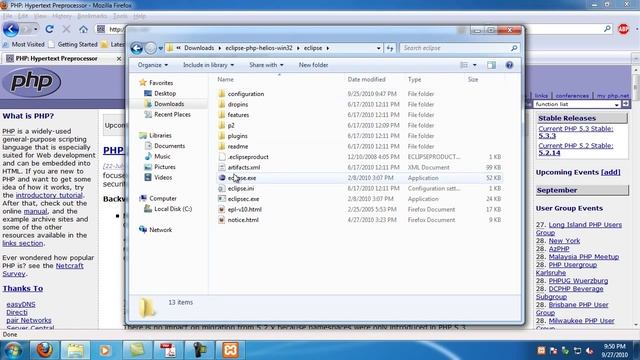This screenshot has width=640, height=360.
Task: Click the Windows Start button
Action: [x=13, y=350]
